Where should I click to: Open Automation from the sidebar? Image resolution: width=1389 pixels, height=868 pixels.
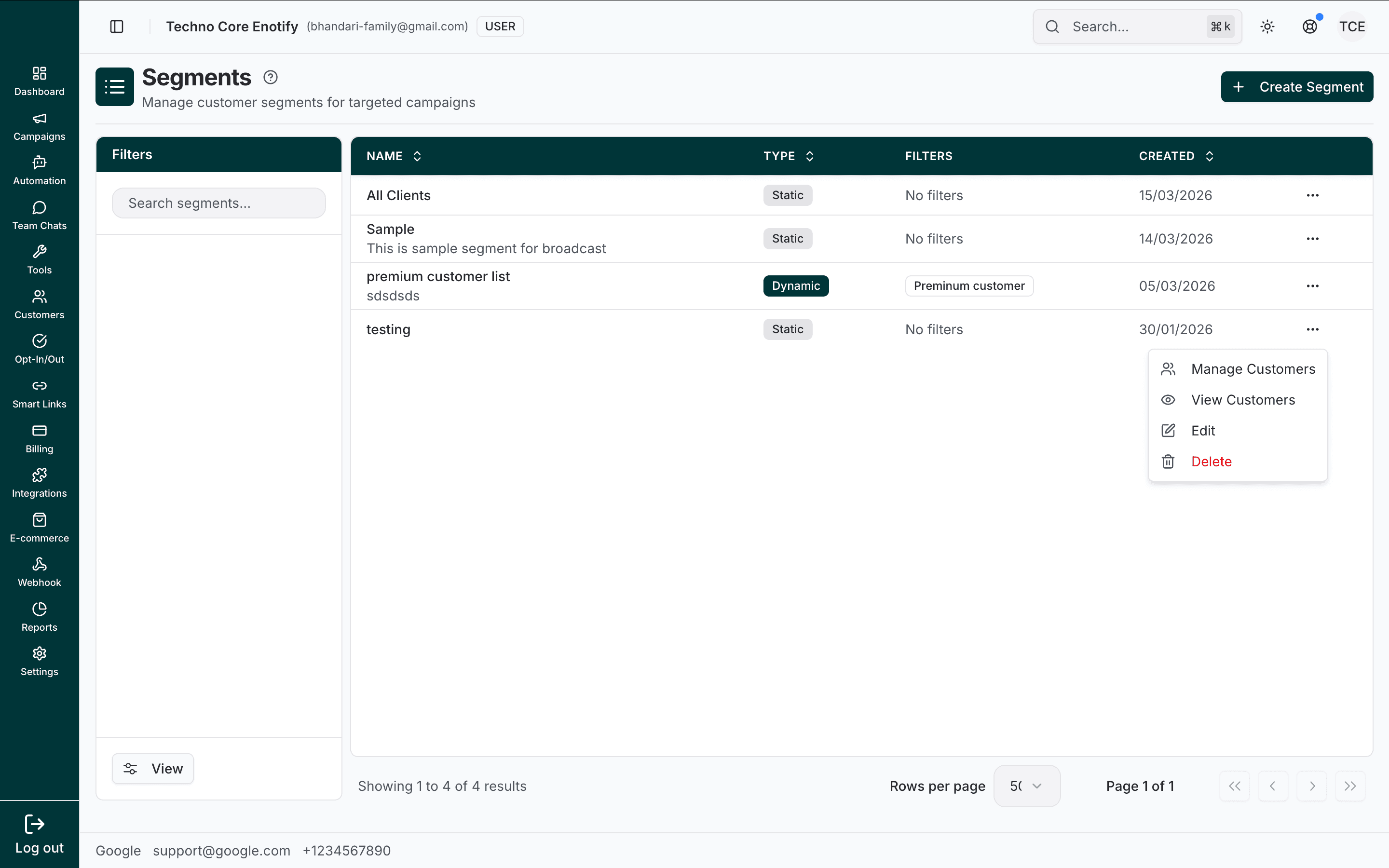(x=39, y=171)
